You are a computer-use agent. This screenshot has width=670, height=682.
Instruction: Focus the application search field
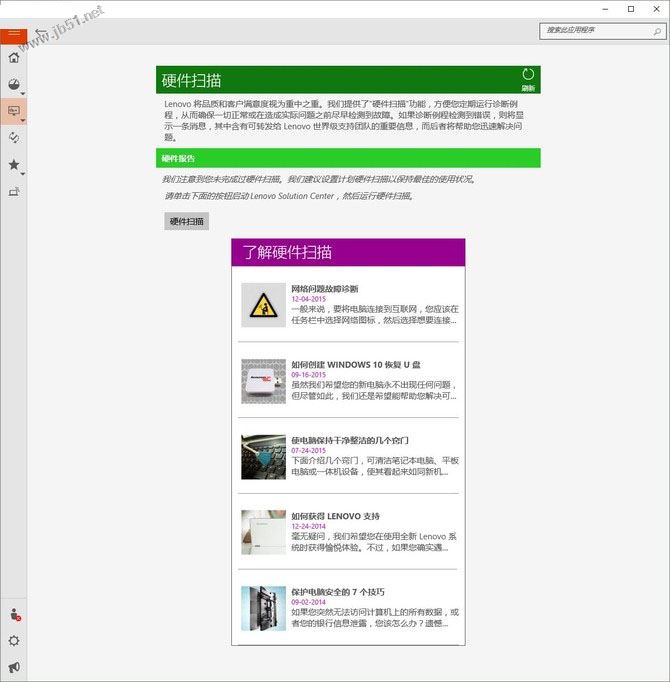pos(602,31)
